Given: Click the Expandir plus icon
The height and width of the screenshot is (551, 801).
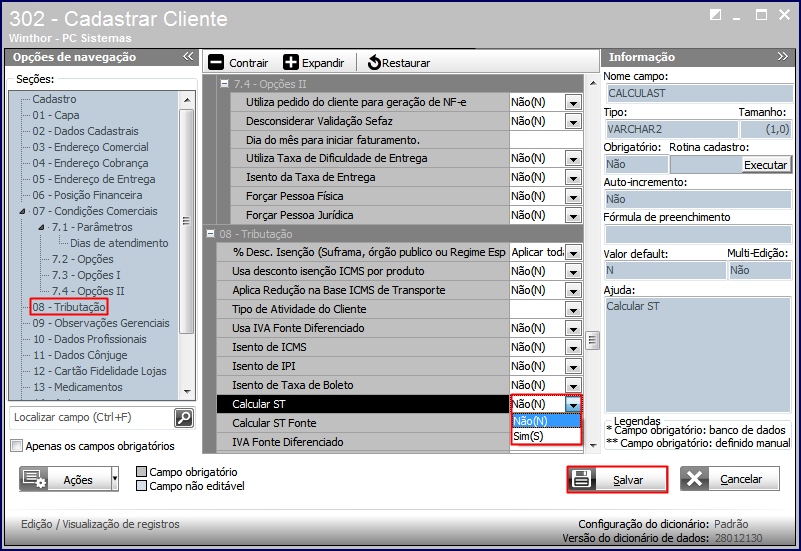Looking at the screenshot, I should pos(291,62).
